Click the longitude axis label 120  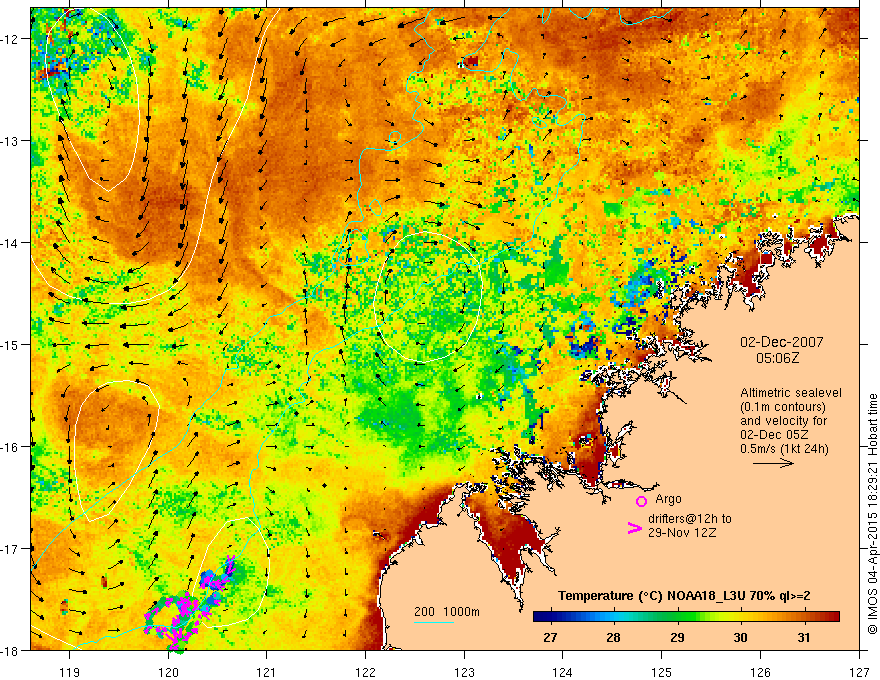(x=168, y=672)
